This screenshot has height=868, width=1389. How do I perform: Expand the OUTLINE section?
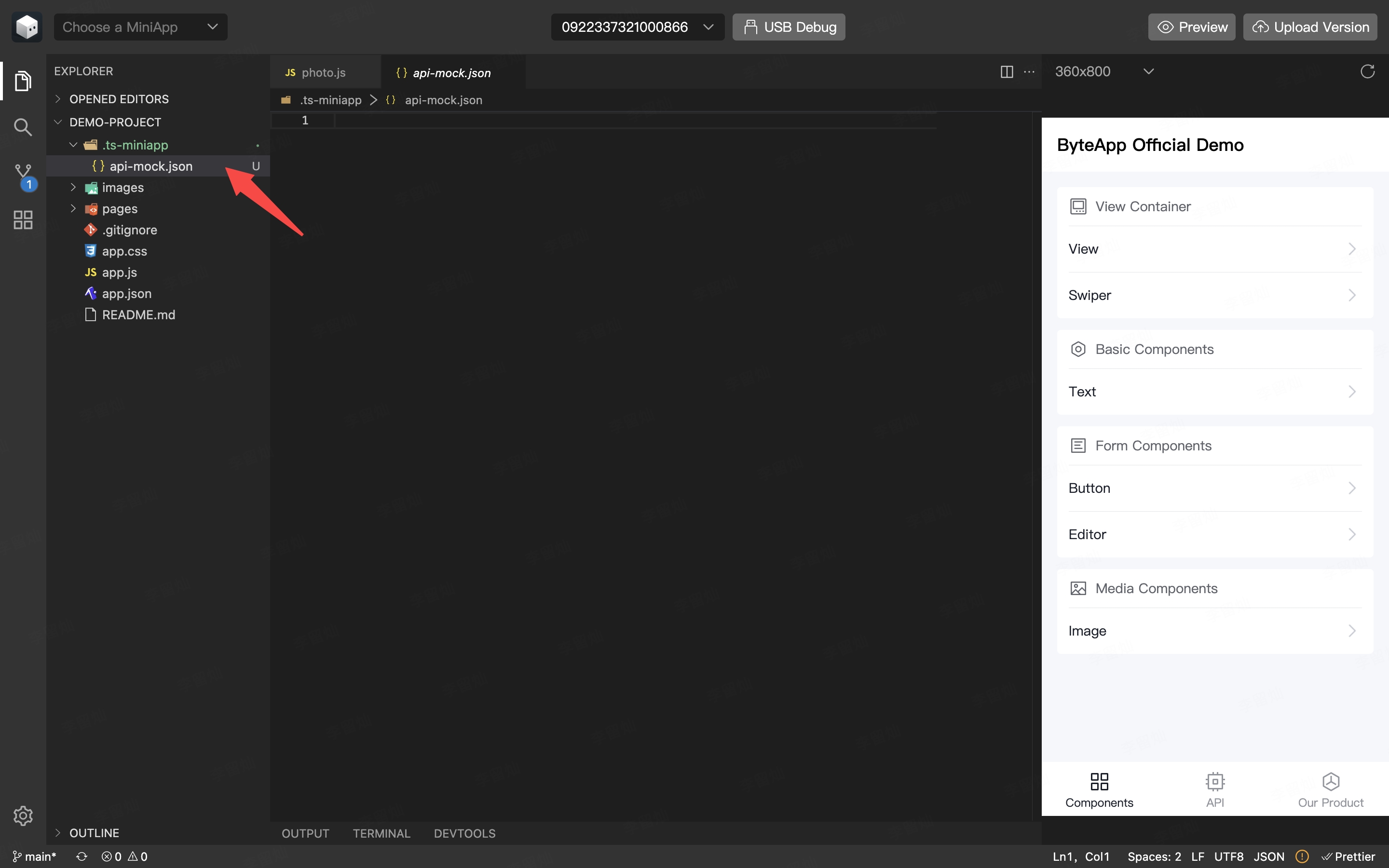pos(158,832)
